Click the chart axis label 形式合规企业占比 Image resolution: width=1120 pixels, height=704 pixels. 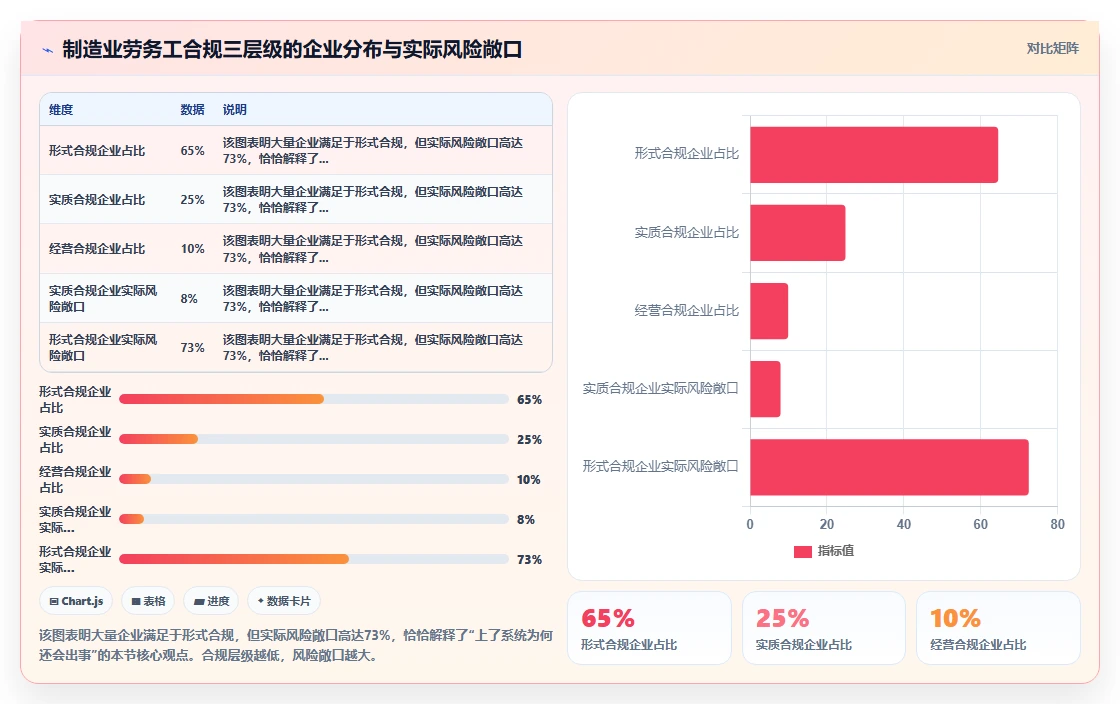tap(686, 154)
